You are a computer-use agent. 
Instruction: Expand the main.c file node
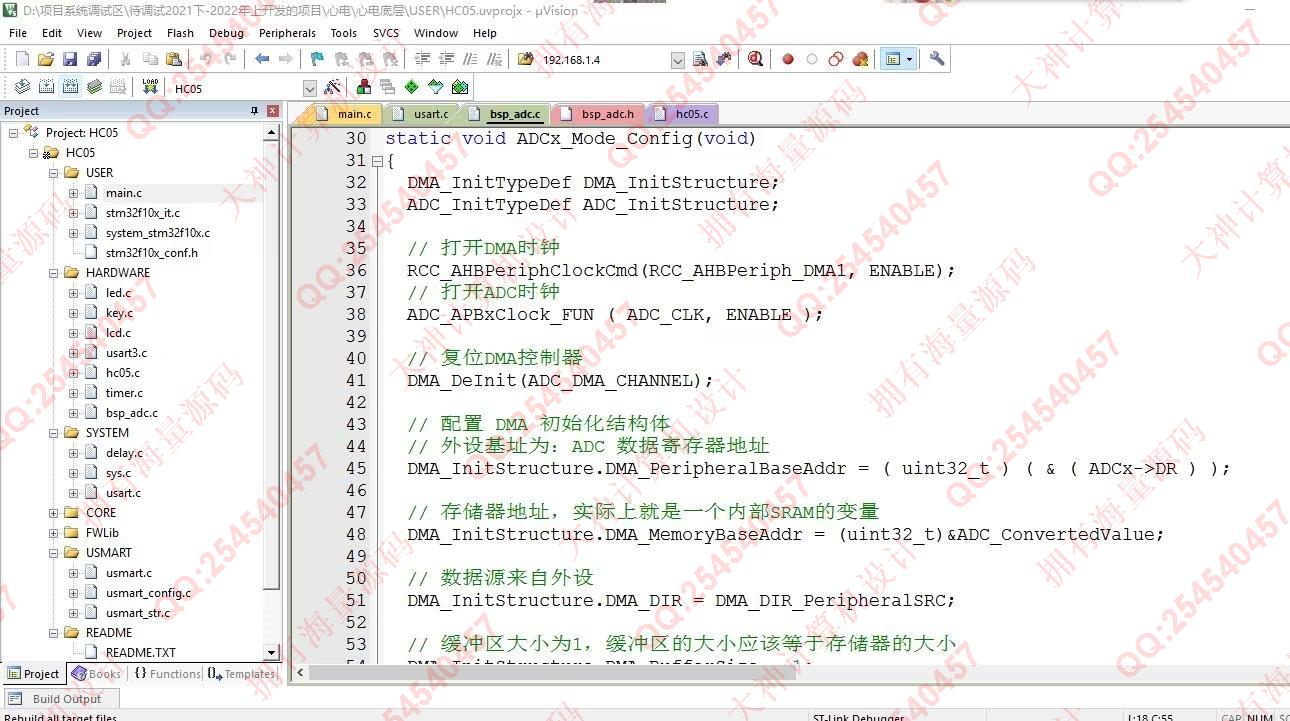(x=74, y=192)
